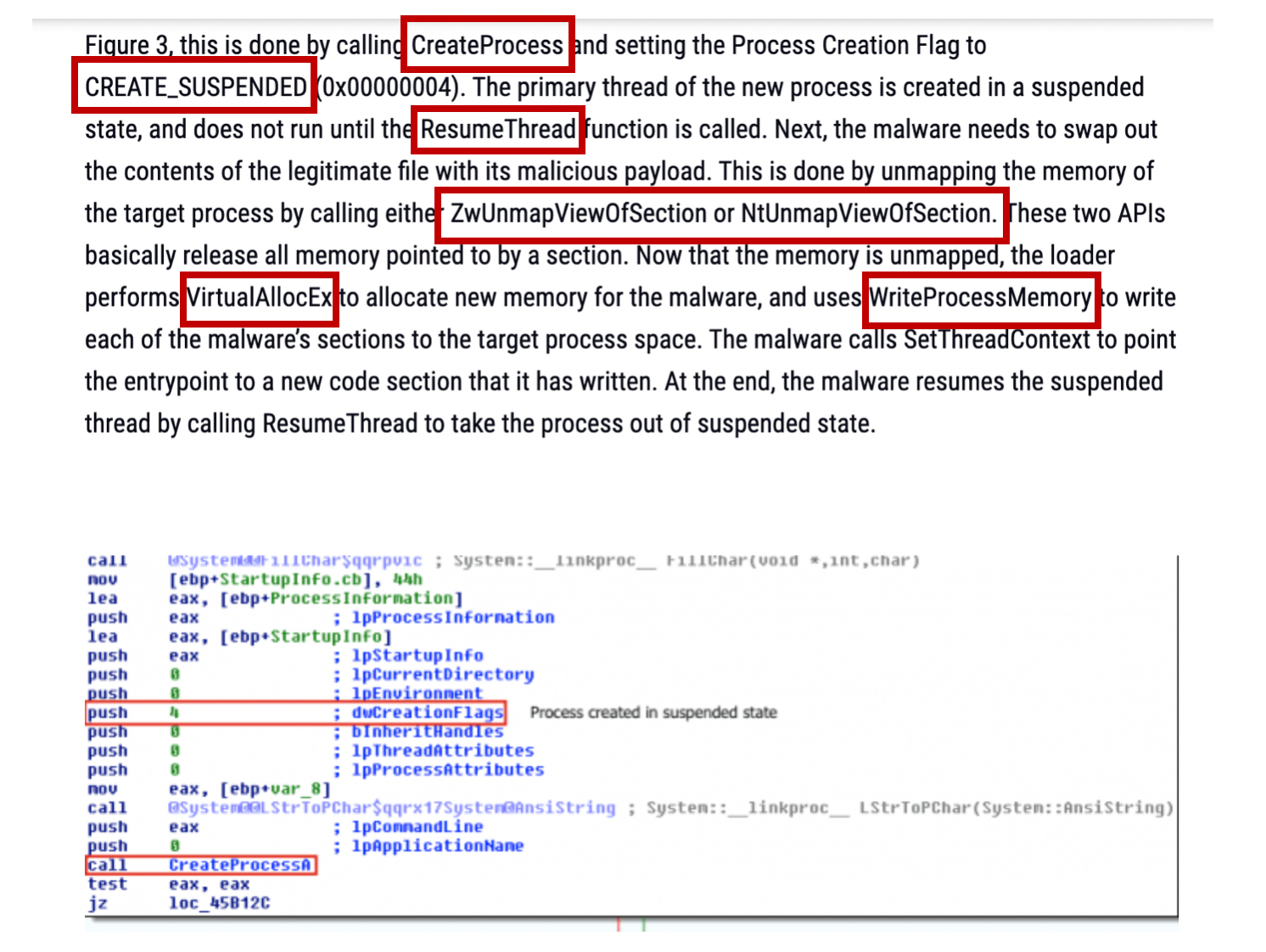Click the lpStartupInfo comment
Screen dimensions: 1266x952
(417, 656)
